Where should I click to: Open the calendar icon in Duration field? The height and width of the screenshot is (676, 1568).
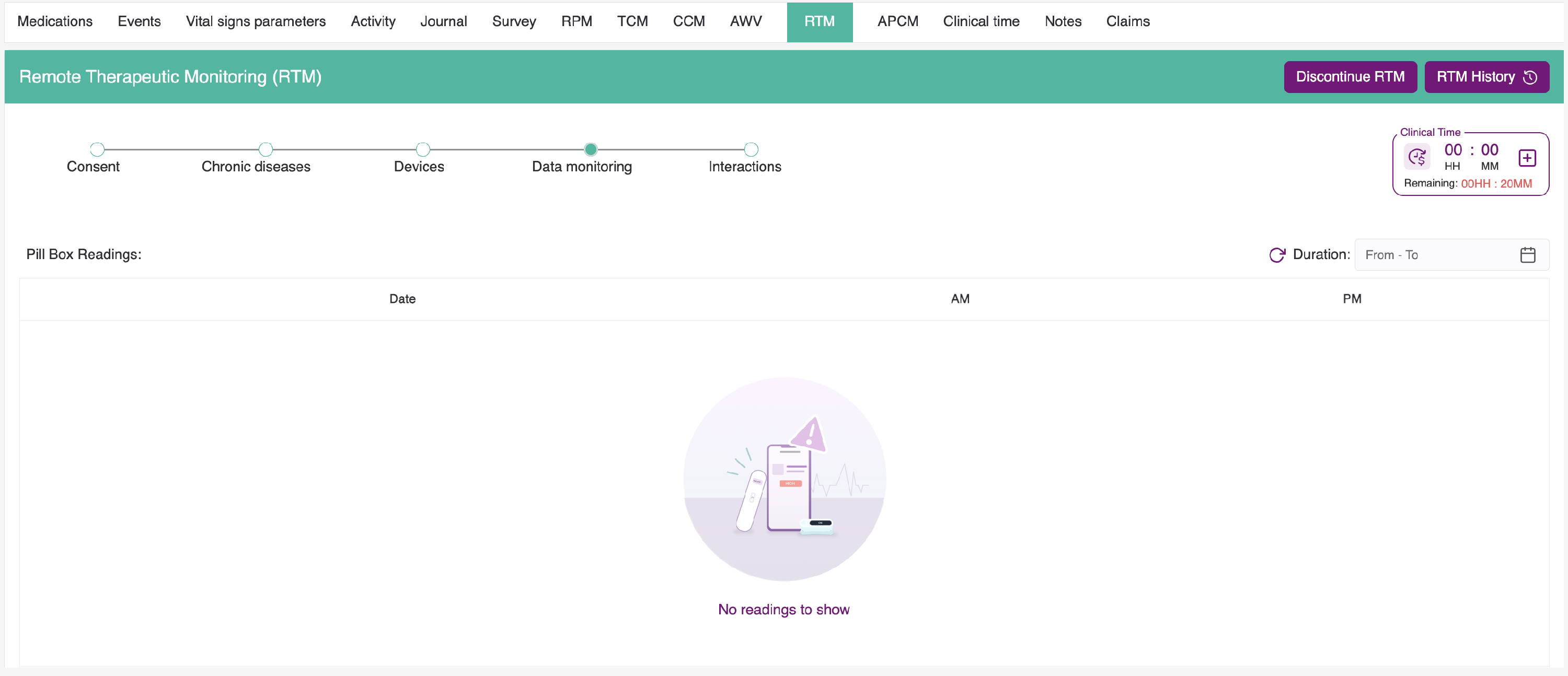tap(1527, 254)
